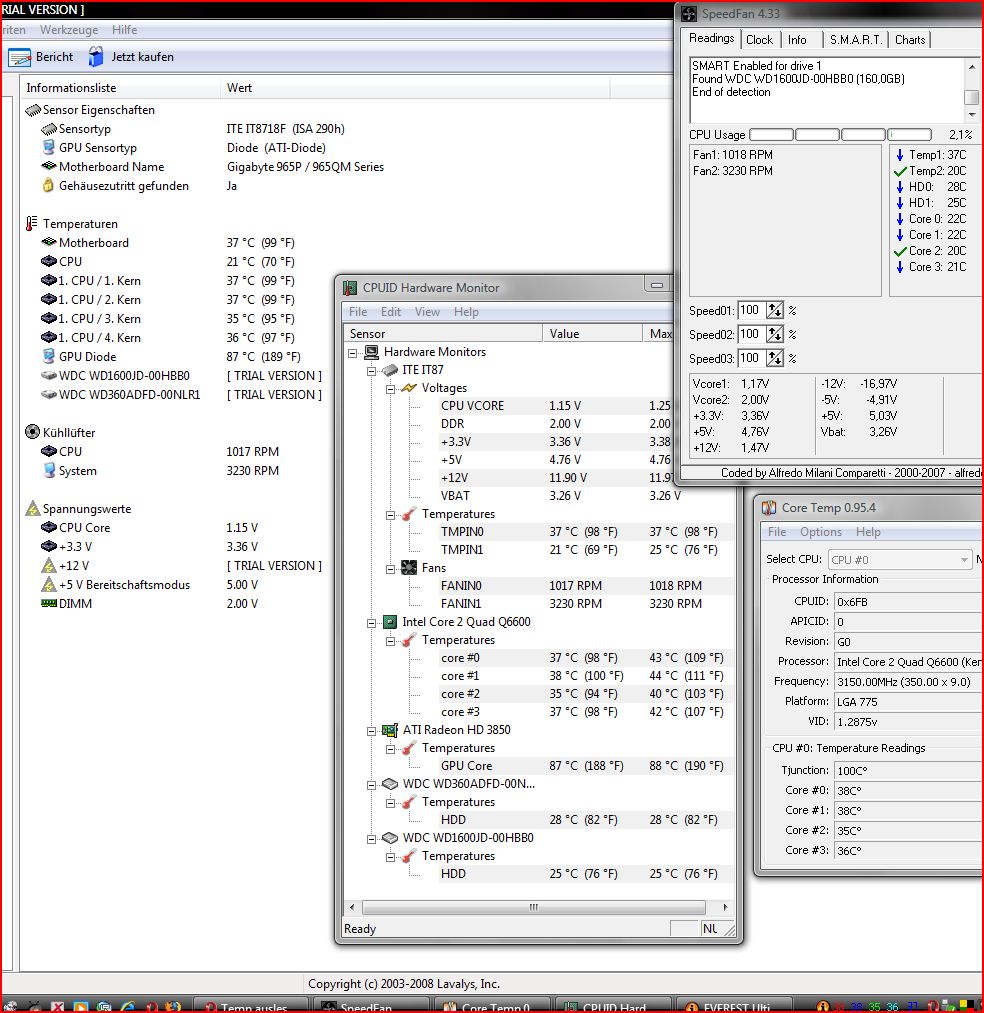Click the Value column header in CPUID
Screen dimensions: 984x1013
tap(592, 333)
